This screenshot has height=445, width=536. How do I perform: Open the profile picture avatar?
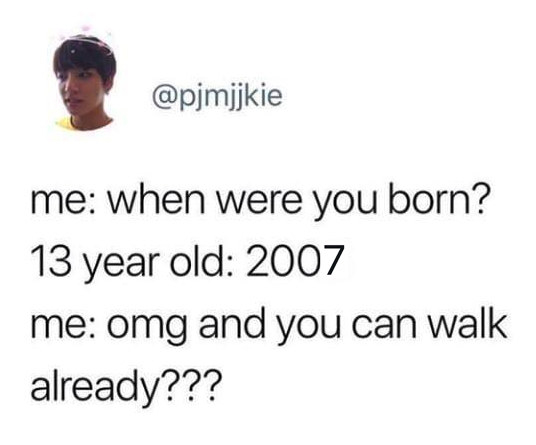click(x=84, y=82)
